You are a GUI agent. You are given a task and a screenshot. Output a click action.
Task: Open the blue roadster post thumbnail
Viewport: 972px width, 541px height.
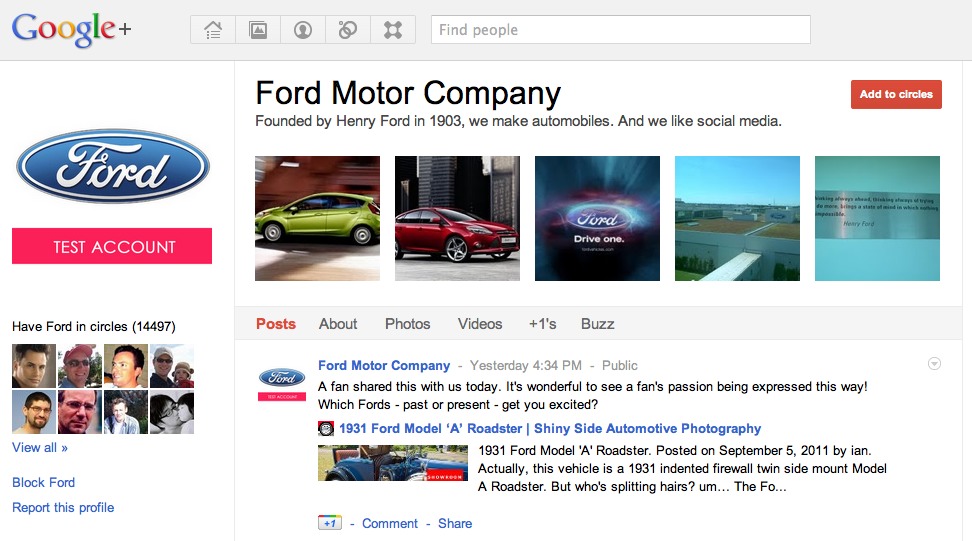(393, 463)
